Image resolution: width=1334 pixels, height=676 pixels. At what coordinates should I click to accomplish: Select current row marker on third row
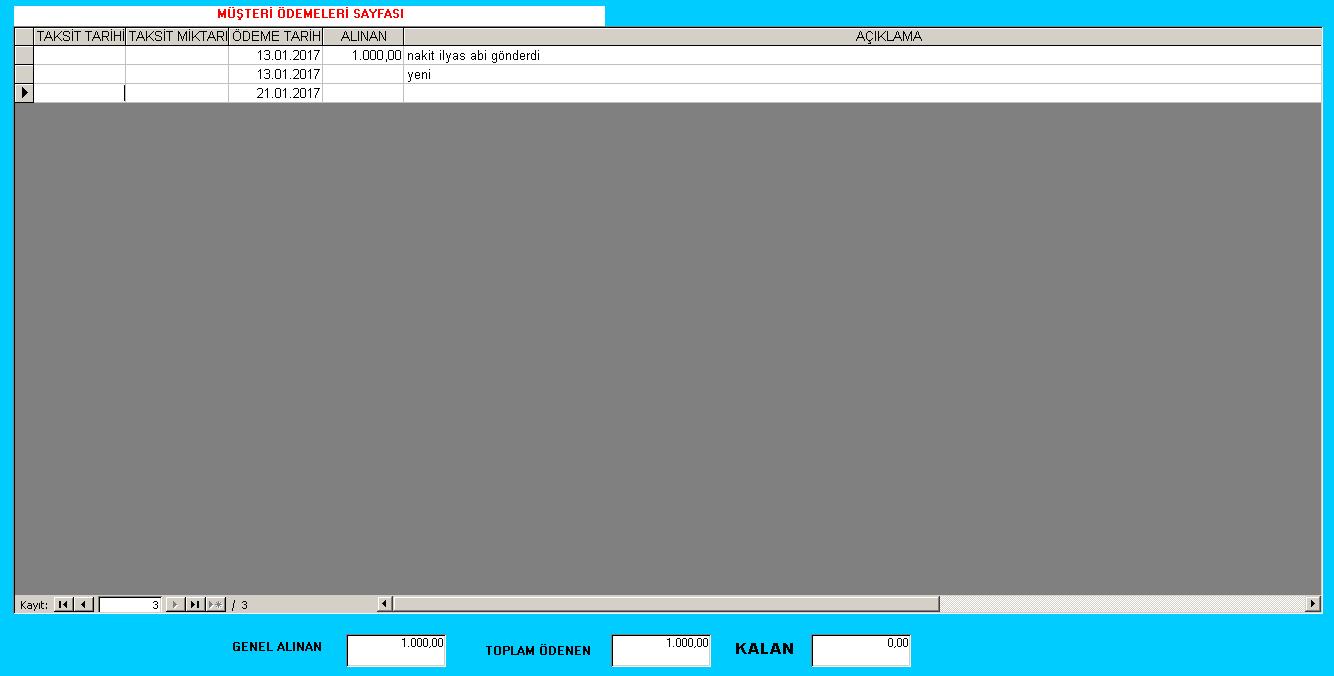(24, 93)
